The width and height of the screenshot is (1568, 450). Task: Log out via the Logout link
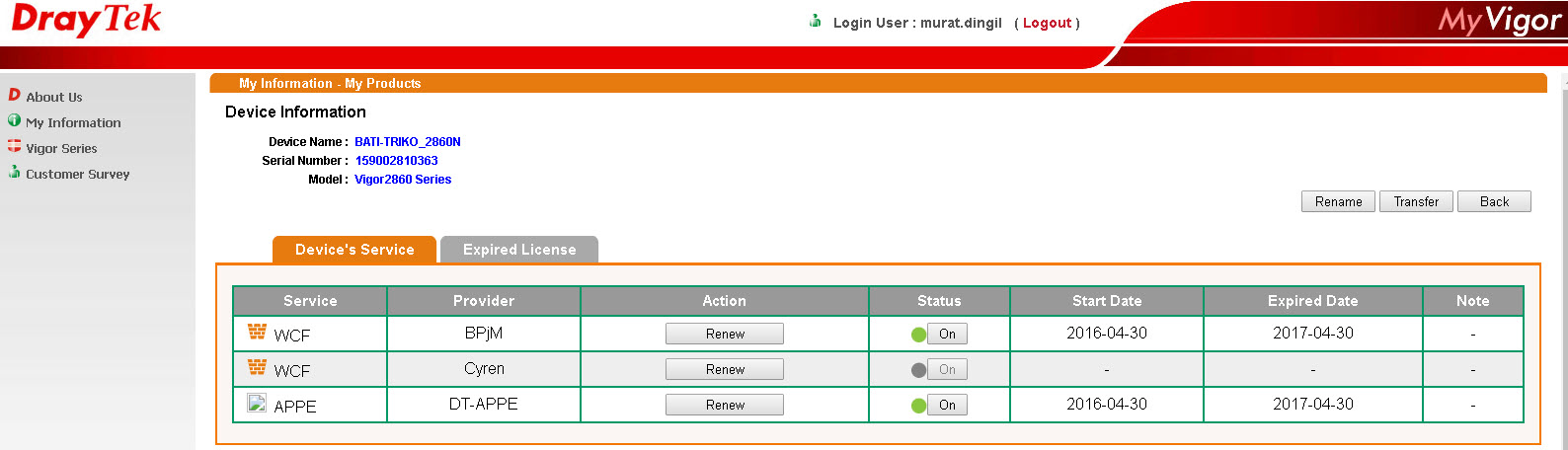[x=1047, y=23]
